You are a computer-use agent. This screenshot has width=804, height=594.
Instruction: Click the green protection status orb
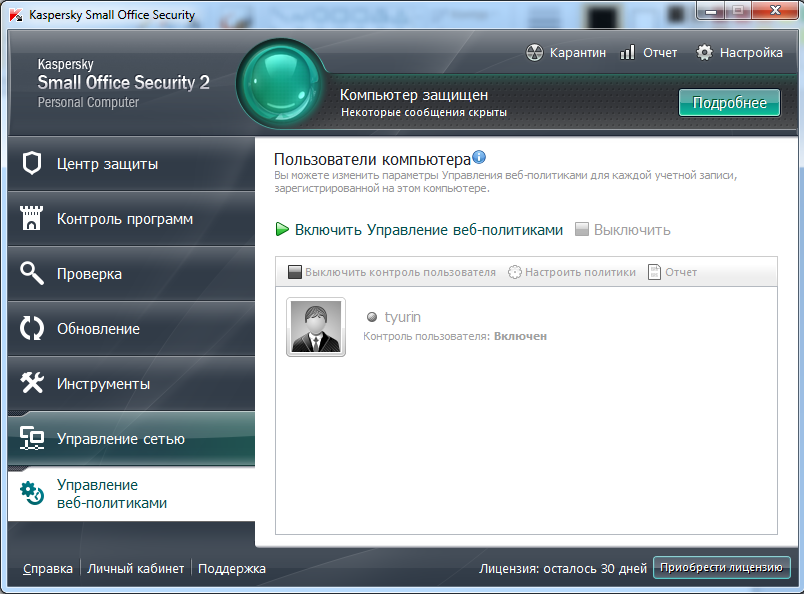[281, 84]
